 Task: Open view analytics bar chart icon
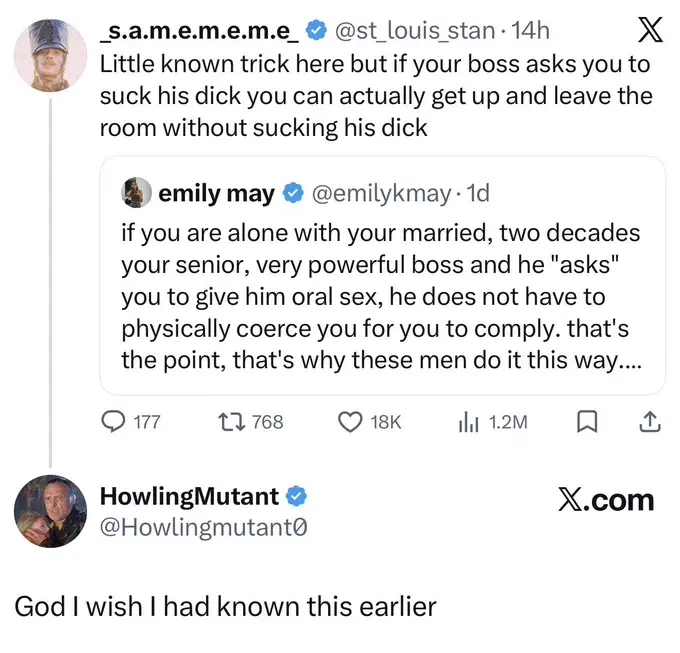click(468, 422)
